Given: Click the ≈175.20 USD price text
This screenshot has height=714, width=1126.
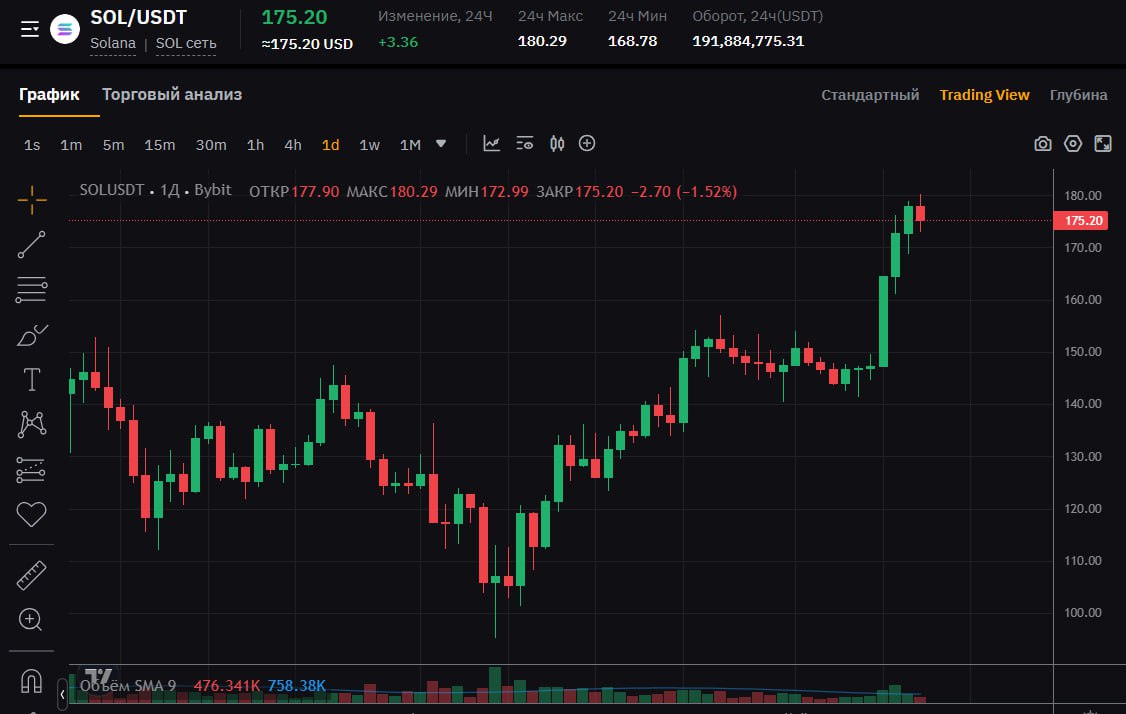Looking at the screenshot, I should (x=307, y=44).
